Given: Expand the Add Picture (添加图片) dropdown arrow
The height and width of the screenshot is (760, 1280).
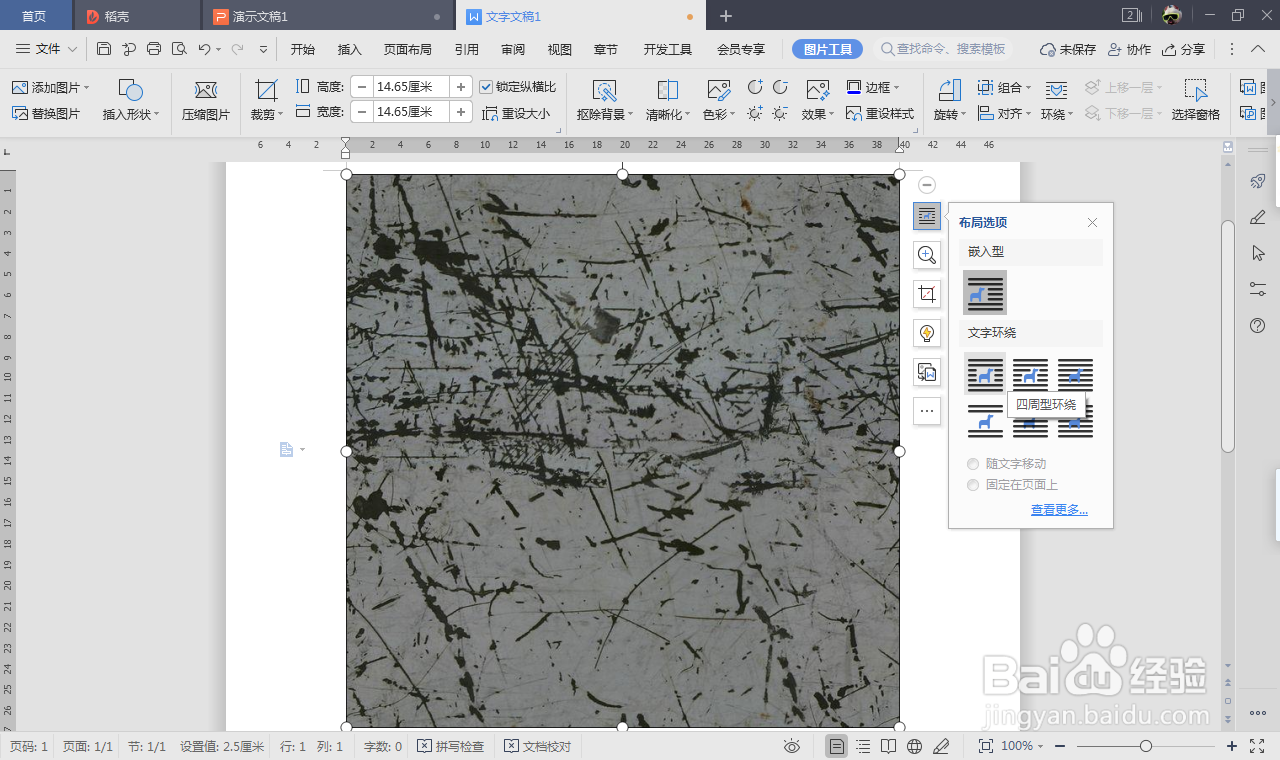Looking at the screenshot, I should pos(87,88).
